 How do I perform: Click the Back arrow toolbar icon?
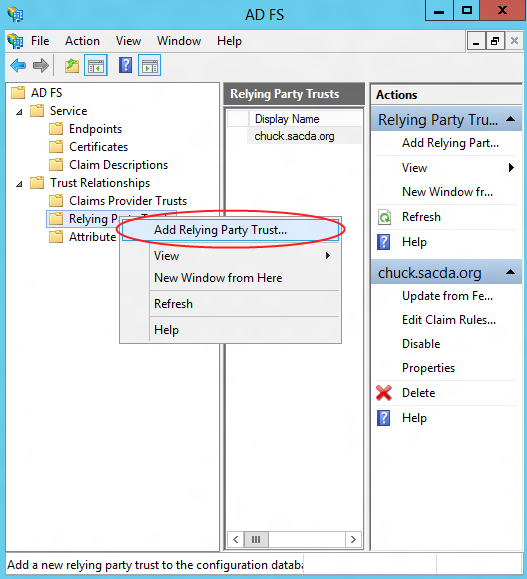point(18,66)
